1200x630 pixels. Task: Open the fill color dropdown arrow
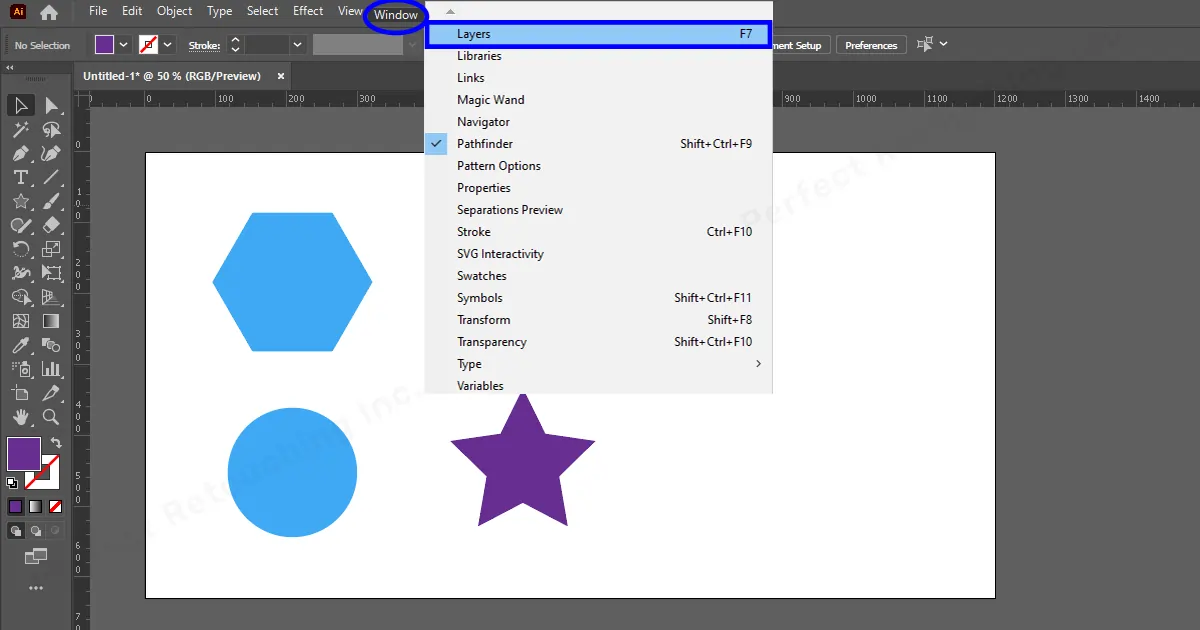coord(124,45)
